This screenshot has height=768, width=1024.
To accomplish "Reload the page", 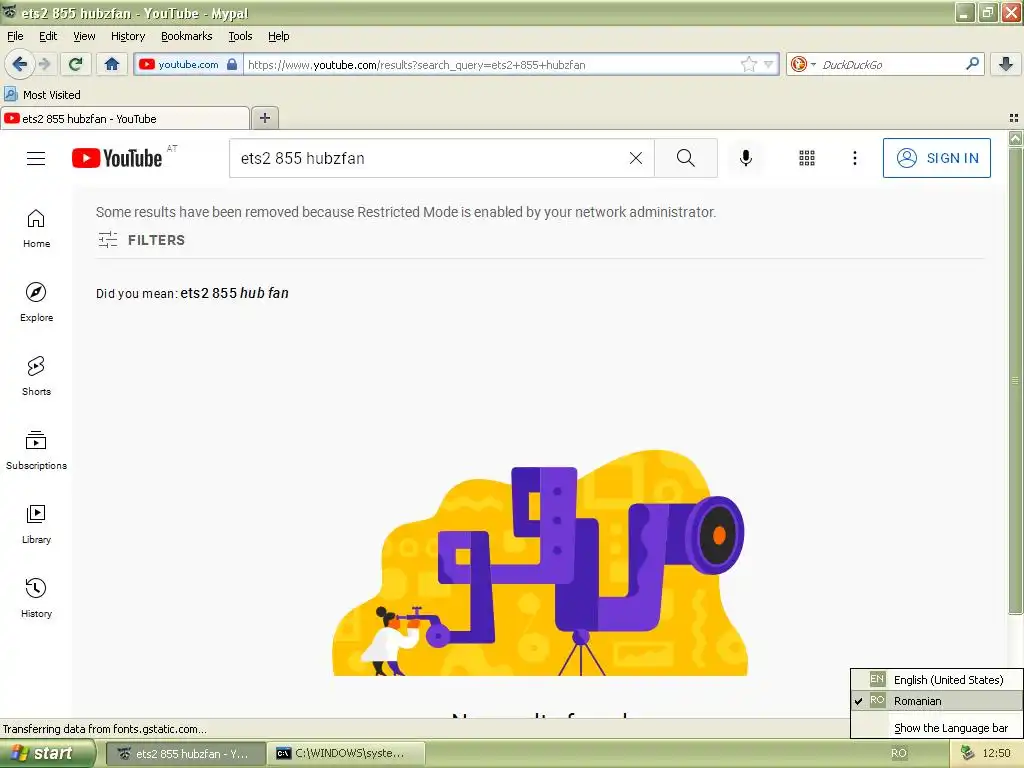I will [76, 64].
